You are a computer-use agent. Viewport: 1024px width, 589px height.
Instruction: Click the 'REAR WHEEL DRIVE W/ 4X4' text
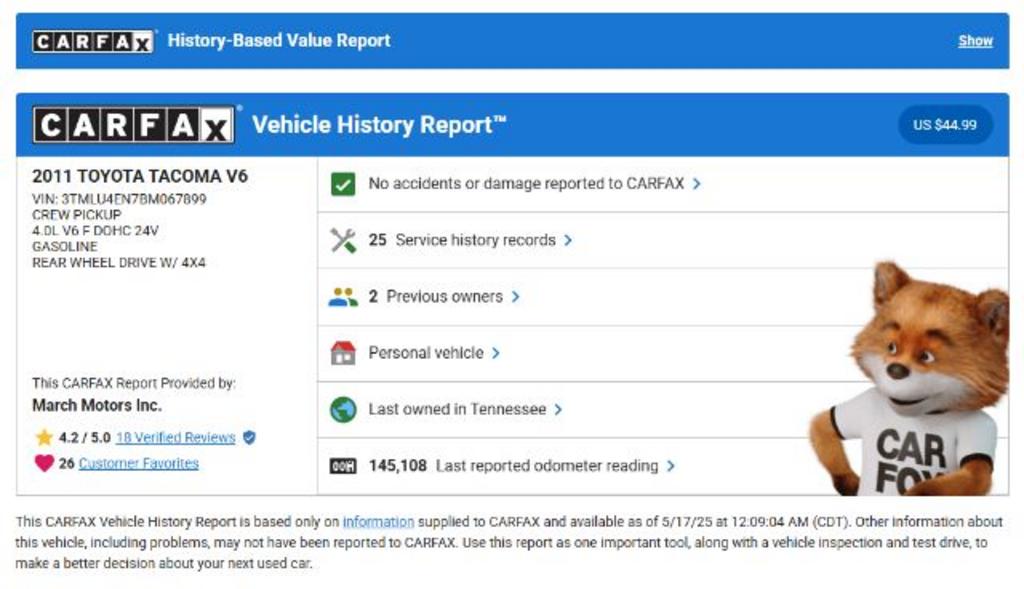(x=119, y=263)
